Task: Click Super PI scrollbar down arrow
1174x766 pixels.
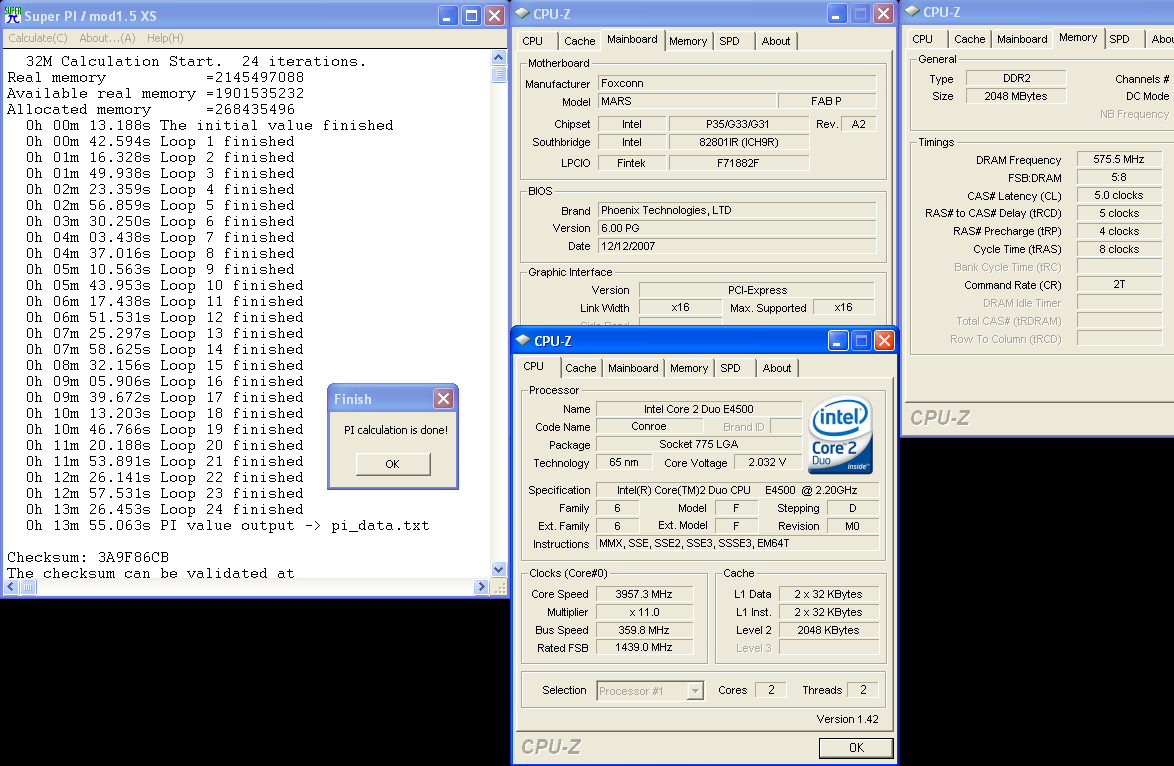Action: (x=499, y=570)
